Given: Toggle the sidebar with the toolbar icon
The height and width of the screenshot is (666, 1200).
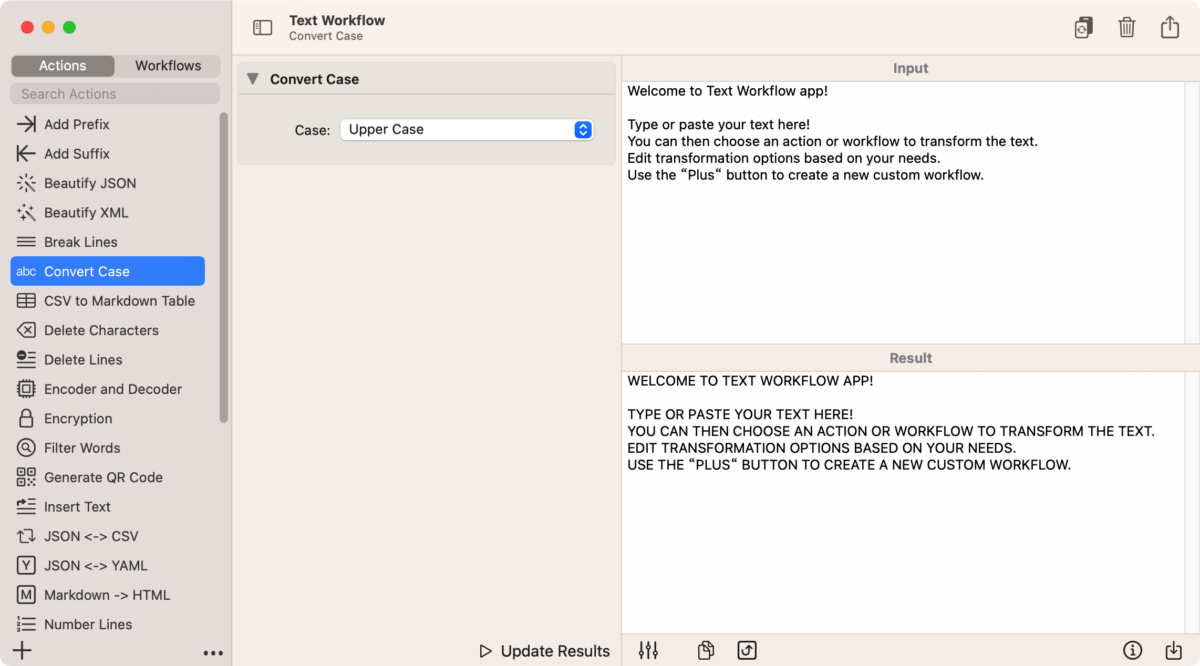Looking at the screenshot, I should (262, 28).
